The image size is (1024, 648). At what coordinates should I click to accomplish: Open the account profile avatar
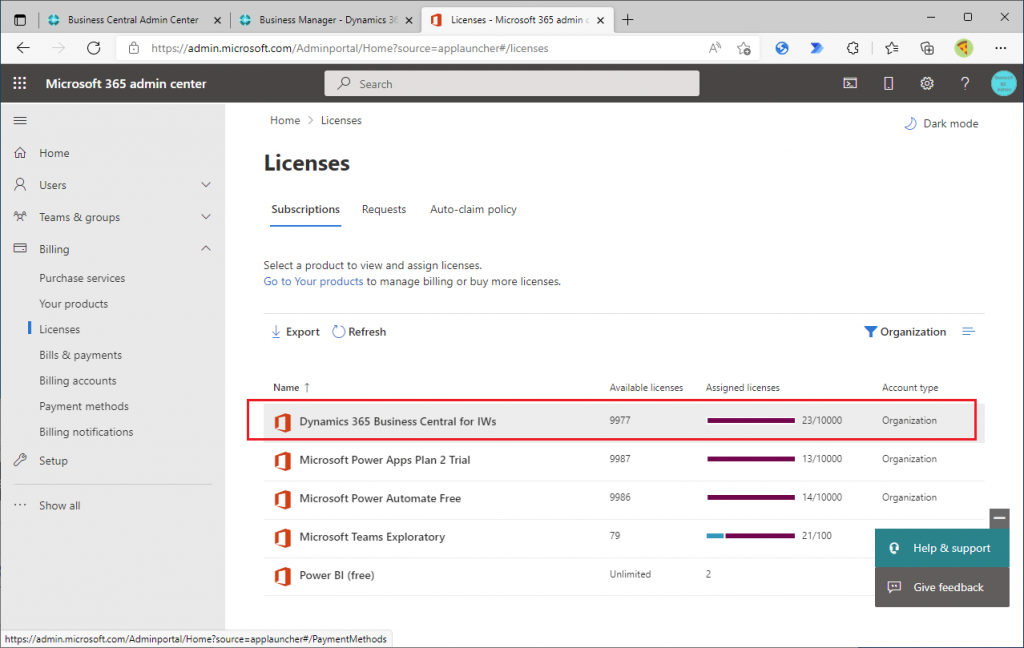coord(1003,83)
